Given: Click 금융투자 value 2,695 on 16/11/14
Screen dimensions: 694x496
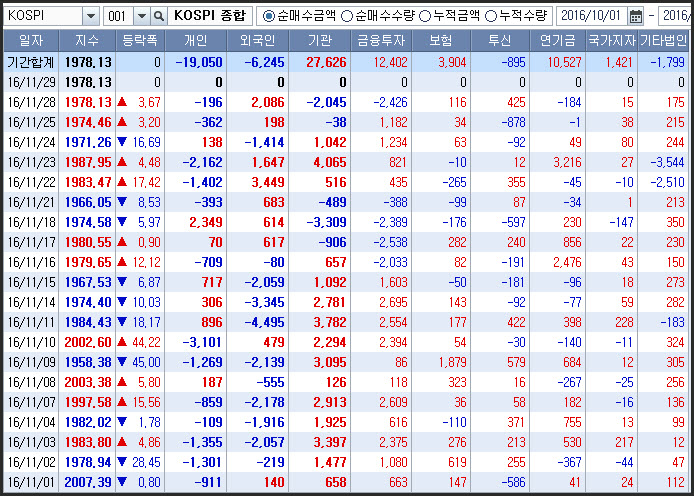Looking at the screenshot, I should coord(393,303).
